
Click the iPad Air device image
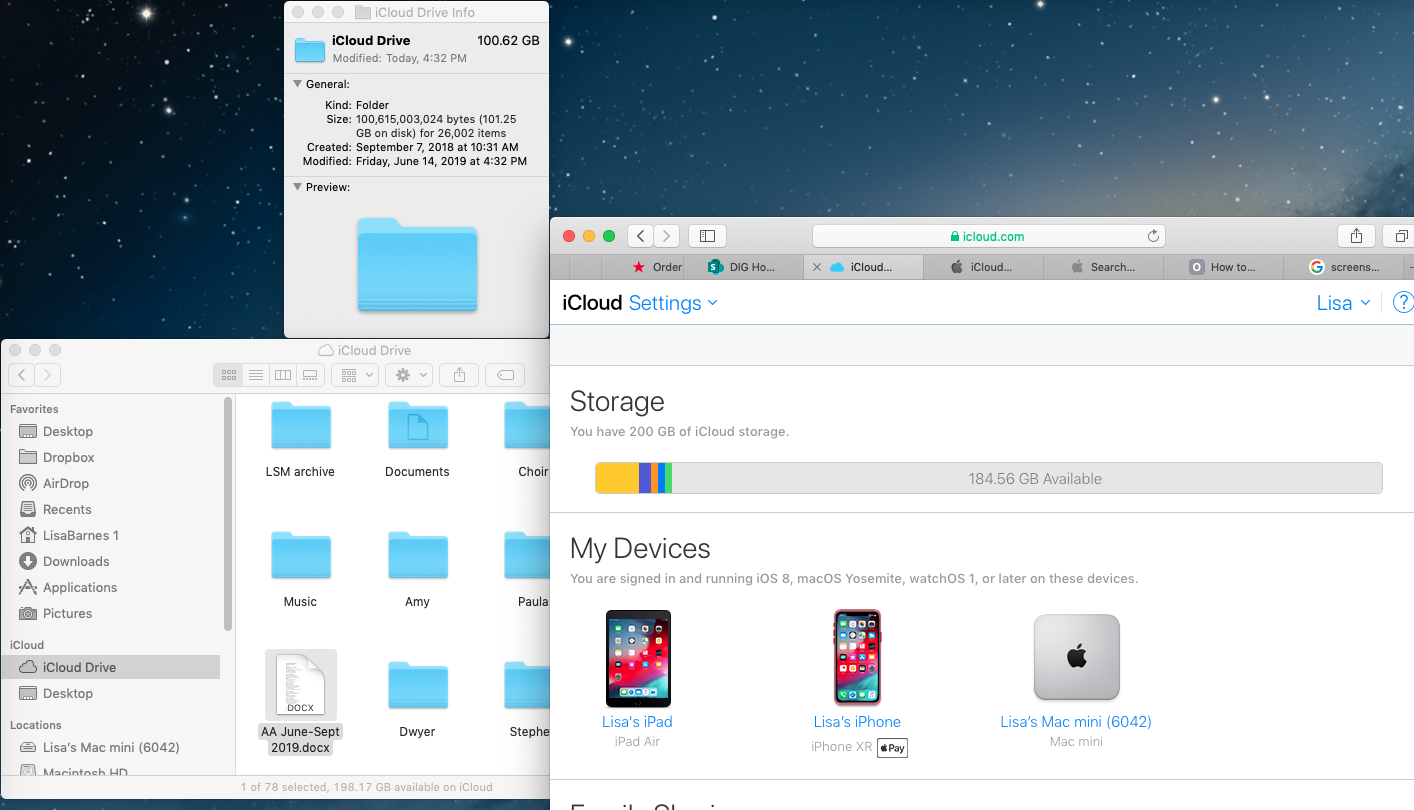(x=638, y=659)
